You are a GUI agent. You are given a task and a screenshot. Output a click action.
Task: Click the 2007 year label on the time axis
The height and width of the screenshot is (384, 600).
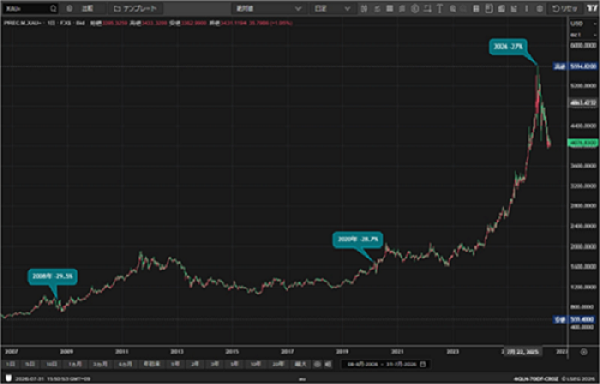(11, 351)
